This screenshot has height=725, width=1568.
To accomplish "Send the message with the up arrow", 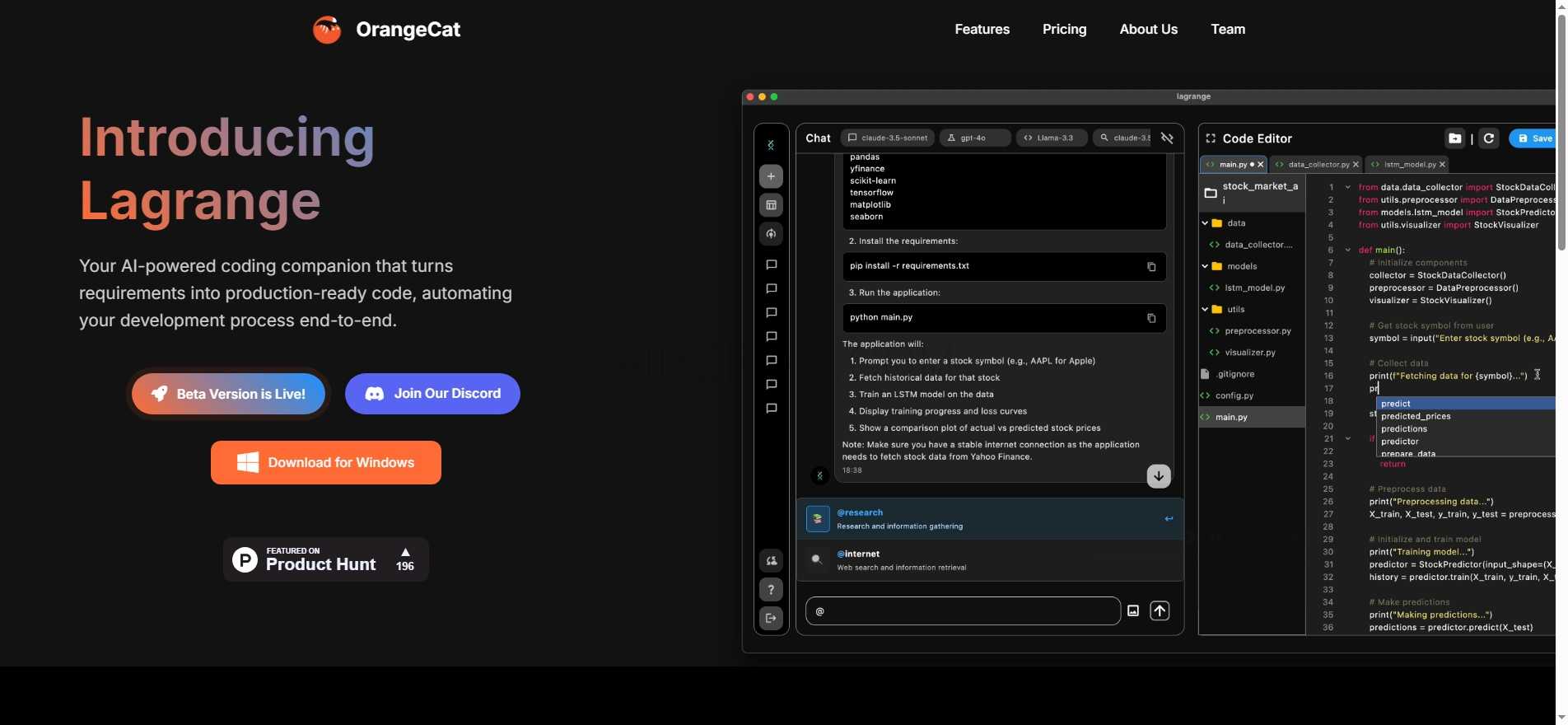I will tap(1160, 610).
